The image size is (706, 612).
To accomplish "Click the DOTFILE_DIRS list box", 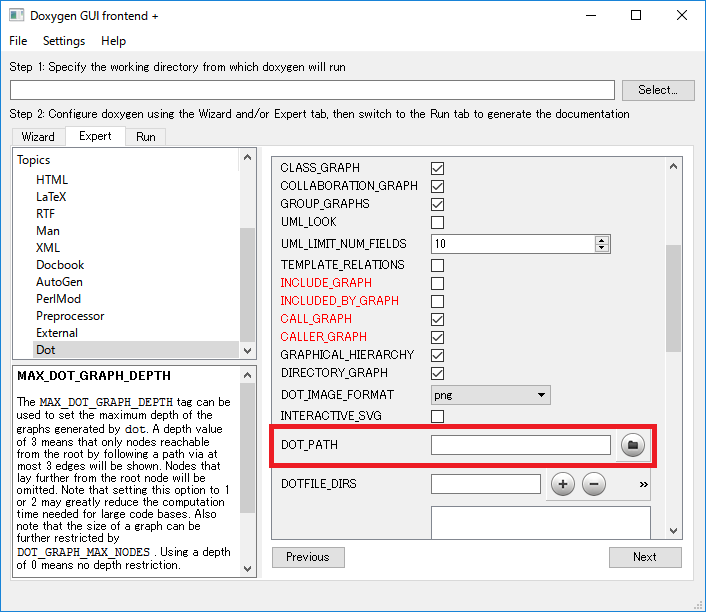I will (x=540, y=522).
